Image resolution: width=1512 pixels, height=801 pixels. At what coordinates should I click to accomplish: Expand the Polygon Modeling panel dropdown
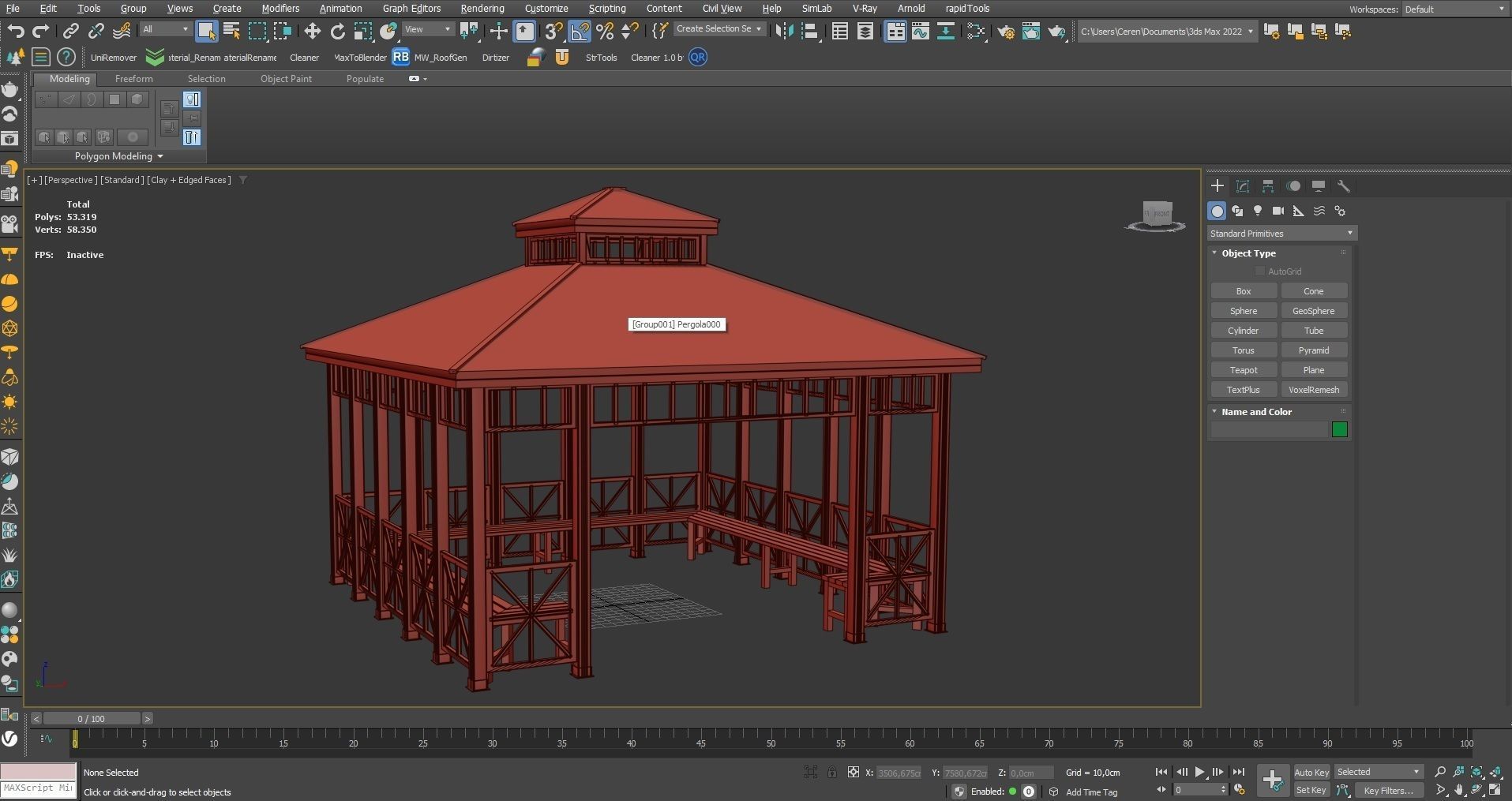tap(118, 156)
